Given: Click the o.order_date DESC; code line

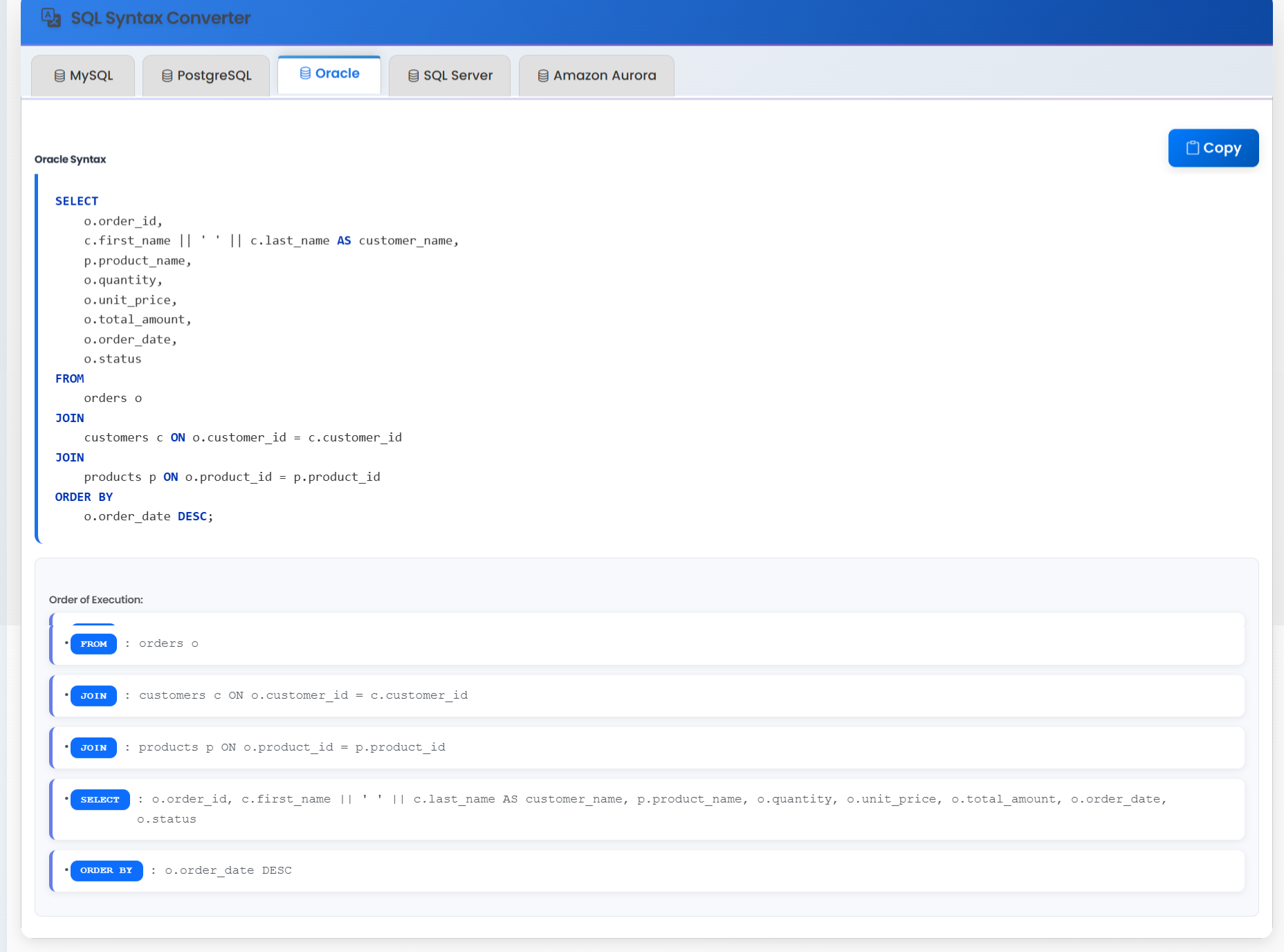Looking at the screenshot, I should click(149, 516).
